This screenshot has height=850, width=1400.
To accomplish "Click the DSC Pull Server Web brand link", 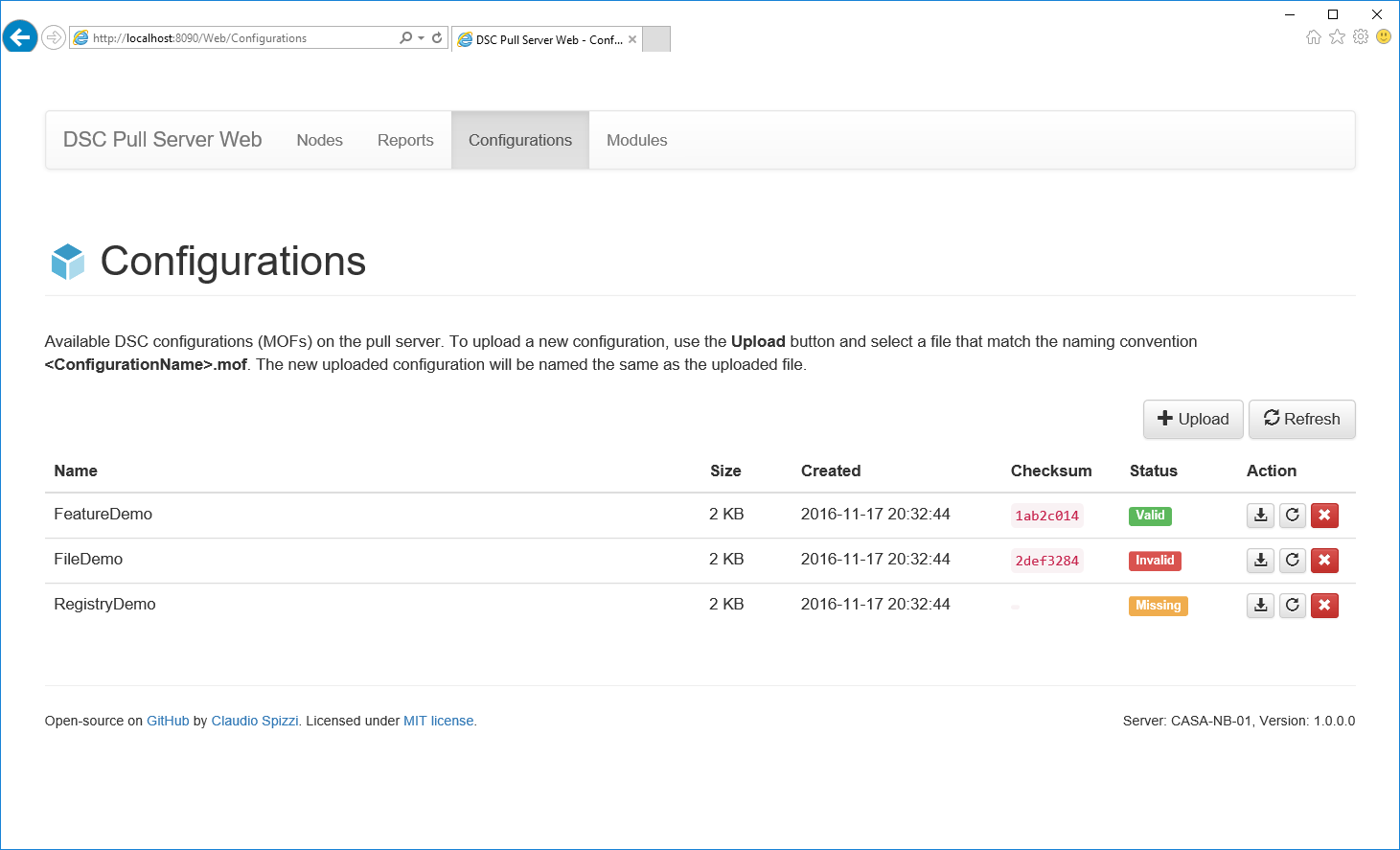I will tap(163, 140).
